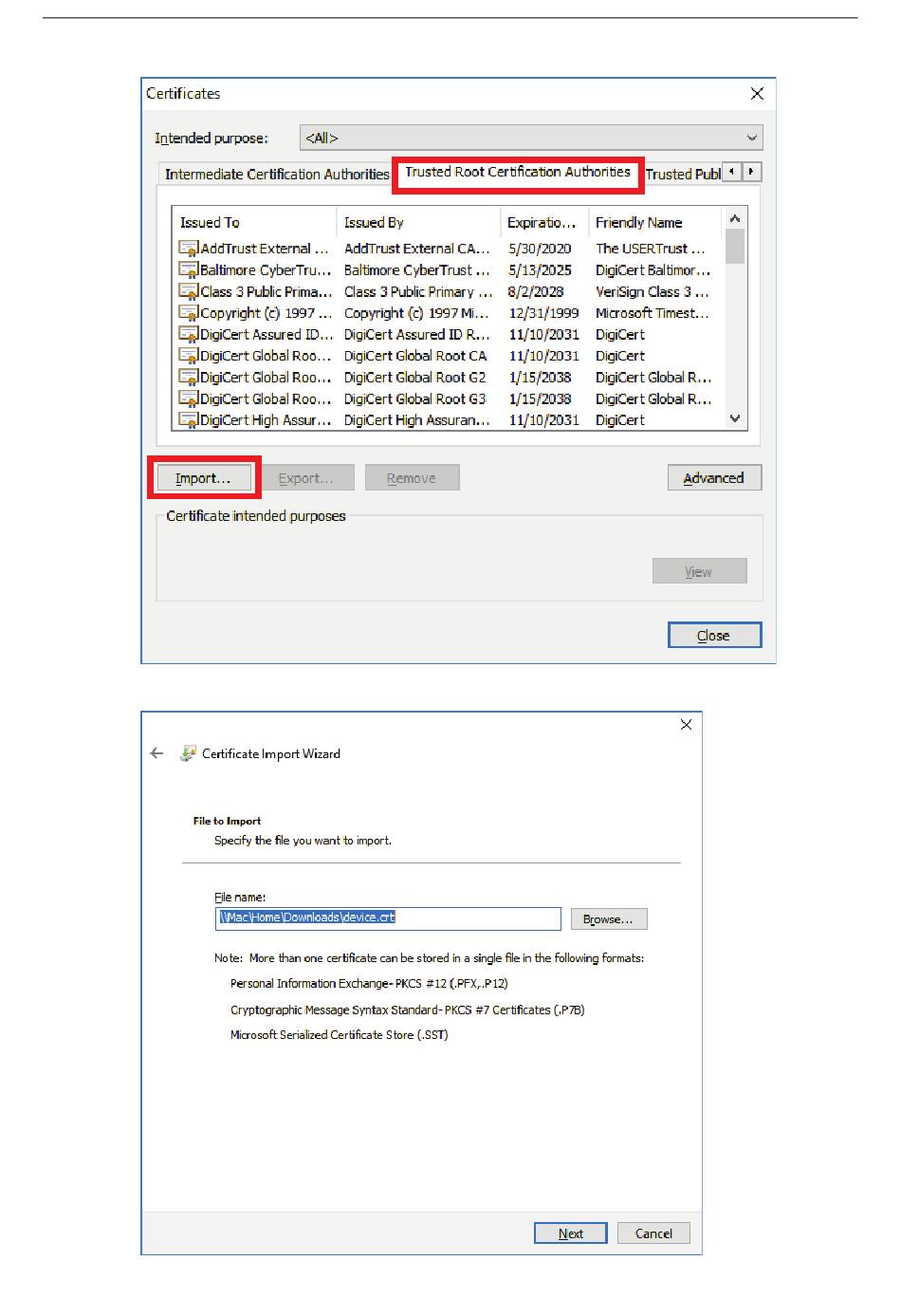Click Next in the Import Wizard
The height and width of the screenshot is (1316, 901).
570,1233
